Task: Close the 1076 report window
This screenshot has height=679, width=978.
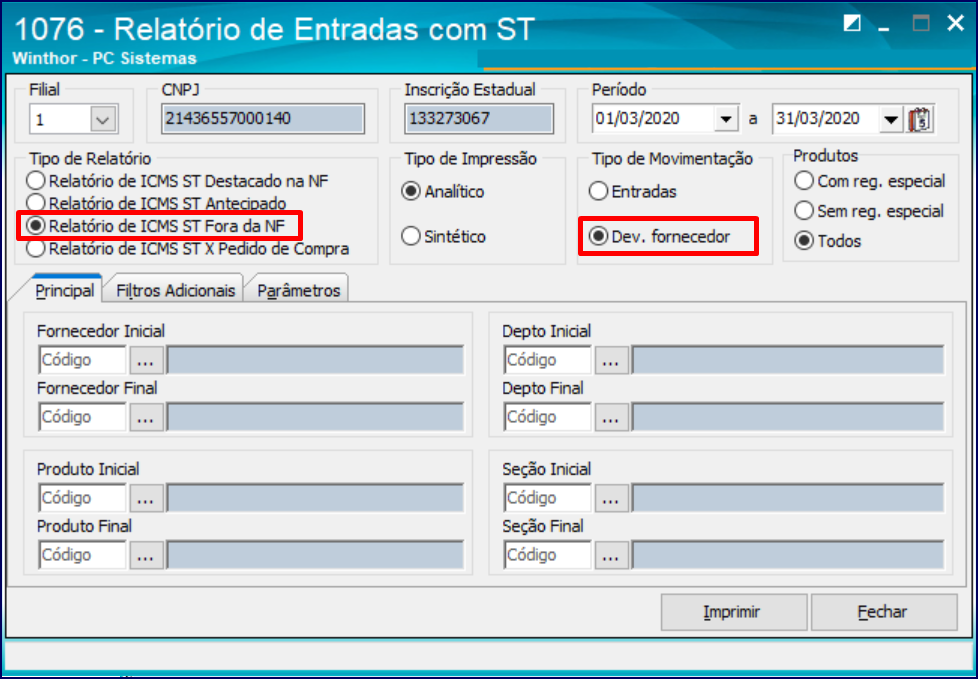Action: pos(955,24)
